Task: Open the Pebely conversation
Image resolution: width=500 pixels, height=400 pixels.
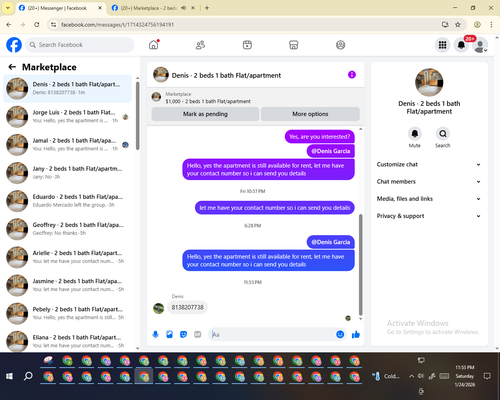Action: (x=67, y=313)
